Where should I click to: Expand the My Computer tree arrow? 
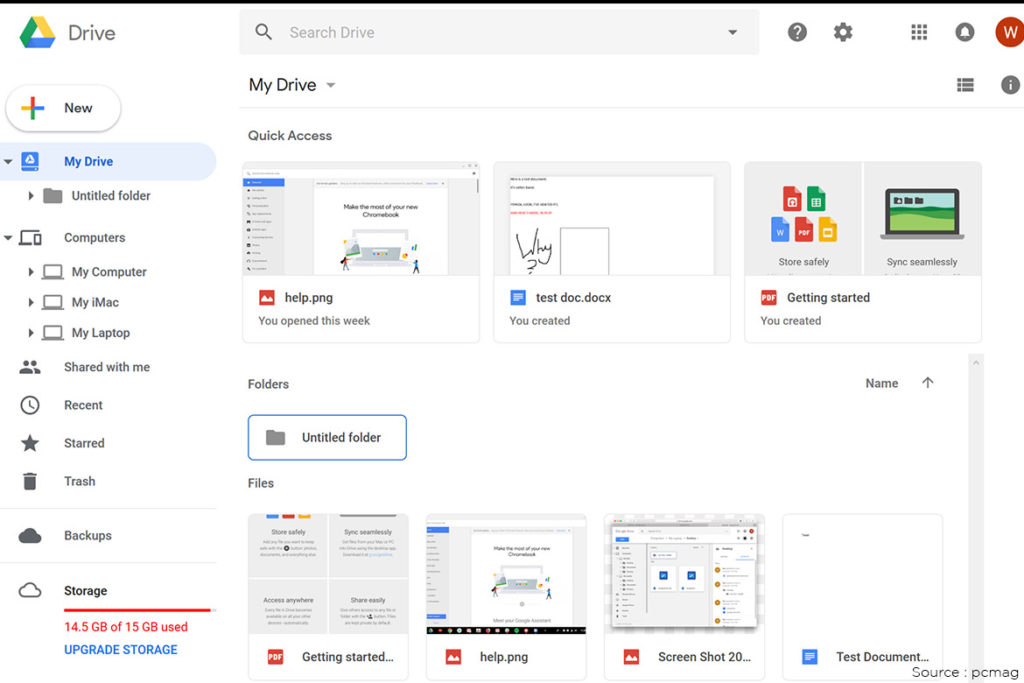pyautogui.click(x=30, y=272)
